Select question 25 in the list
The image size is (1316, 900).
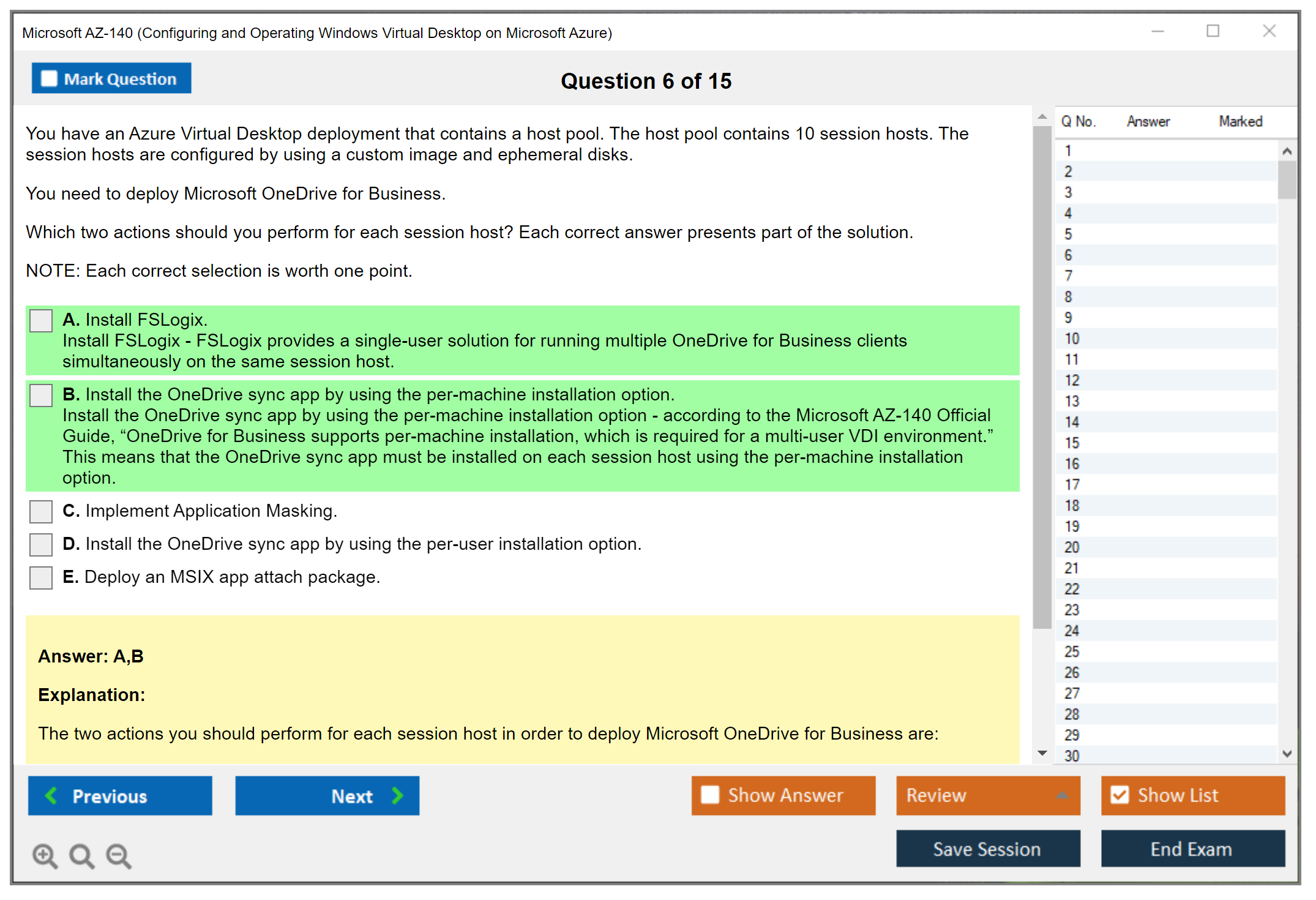(x=1072, y=651)
